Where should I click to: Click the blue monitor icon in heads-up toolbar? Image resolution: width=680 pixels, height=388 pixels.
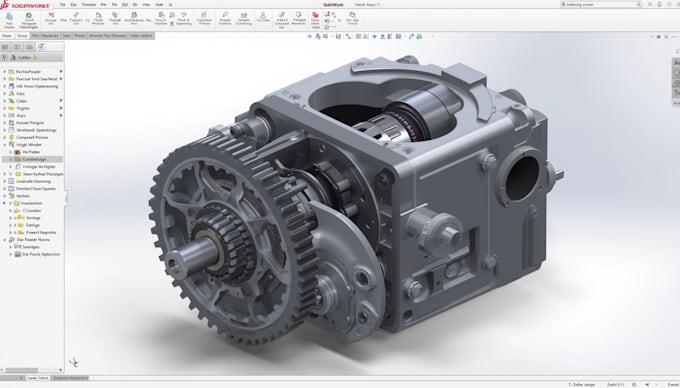click(398, 36)
